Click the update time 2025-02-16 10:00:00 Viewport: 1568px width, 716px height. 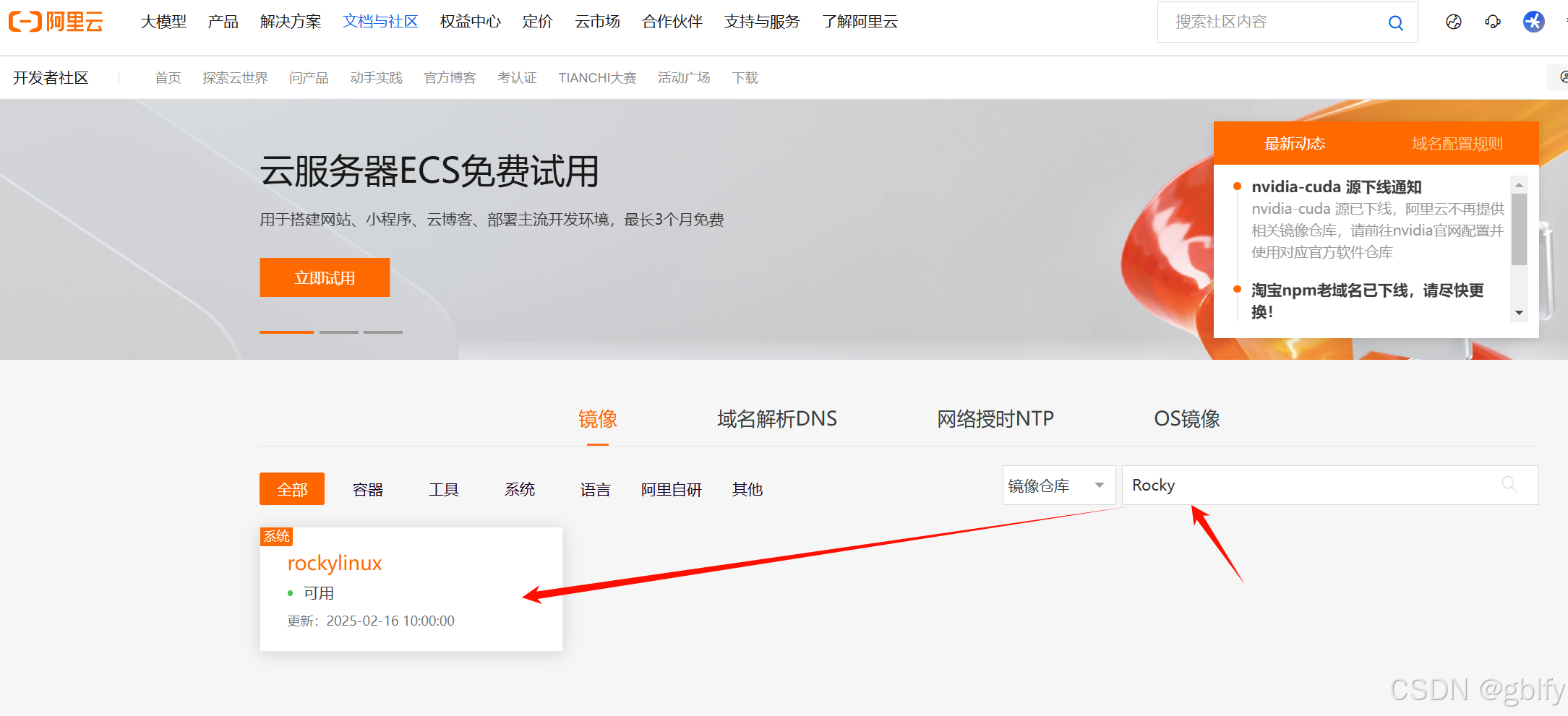[x=390, y=621]
